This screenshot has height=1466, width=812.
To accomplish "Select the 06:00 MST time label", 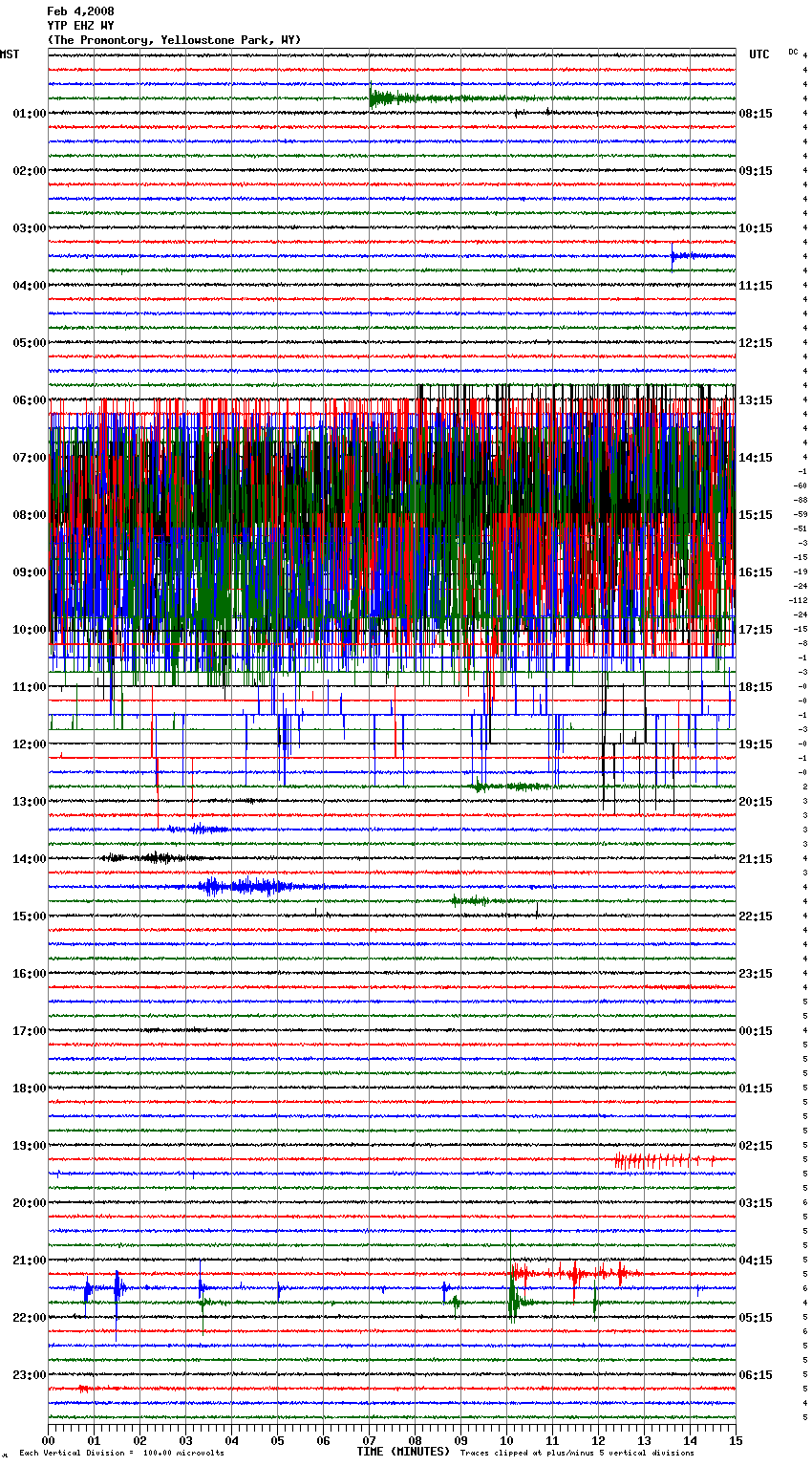I will [30, 400].
